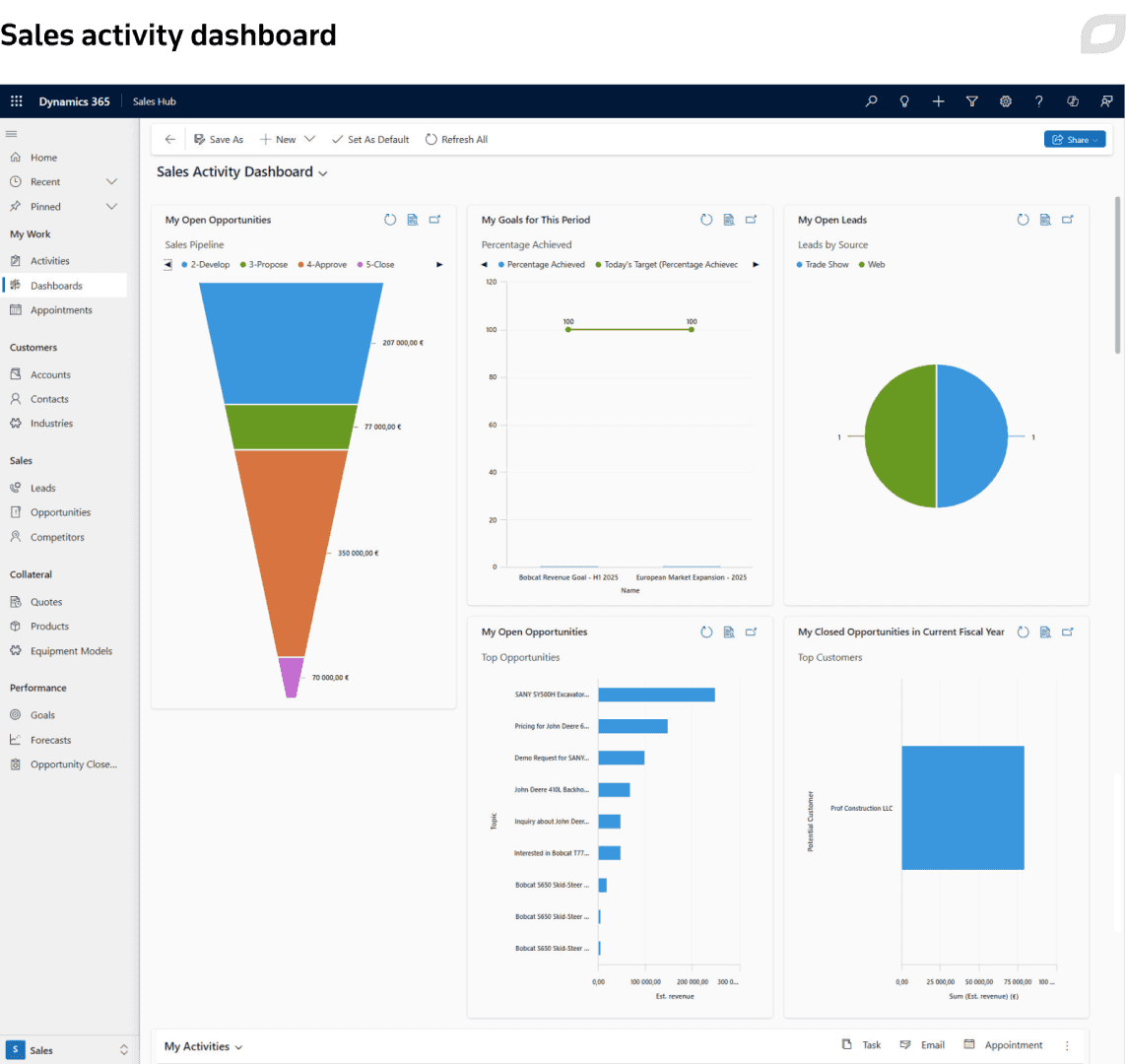The image size is (1126, 1064).
Task: Expand the Recent section chevron
Action: (x=112, y=181)
